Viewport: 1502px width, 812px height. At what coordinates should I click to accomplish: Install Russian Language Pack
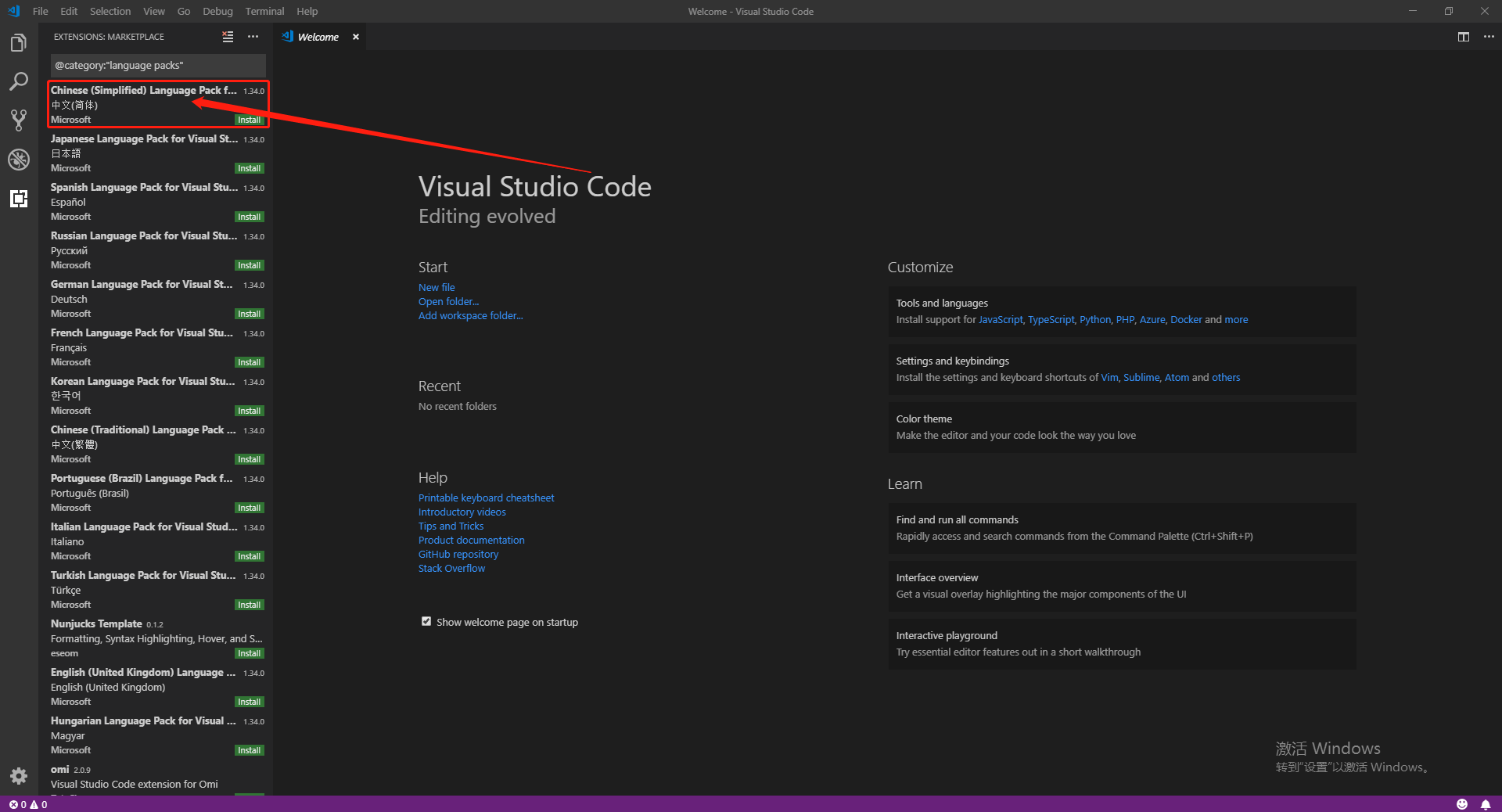[x=250, y=265]
